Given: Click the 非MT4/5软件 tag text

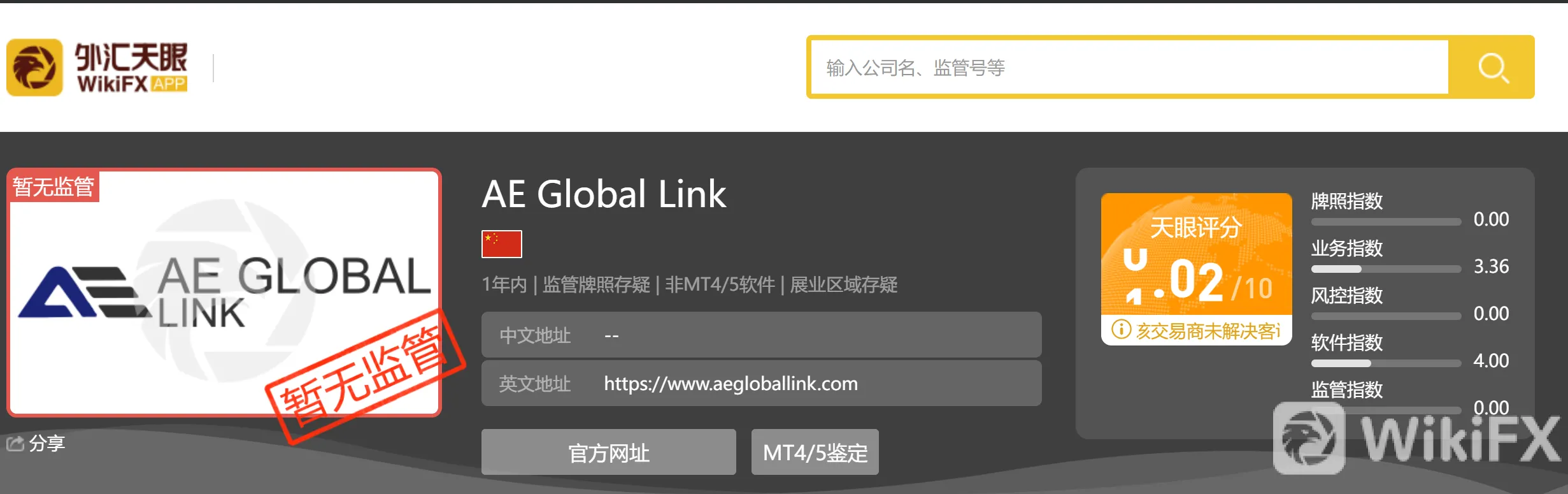Looking at the screenshot, I should click(x=720, y=284).
